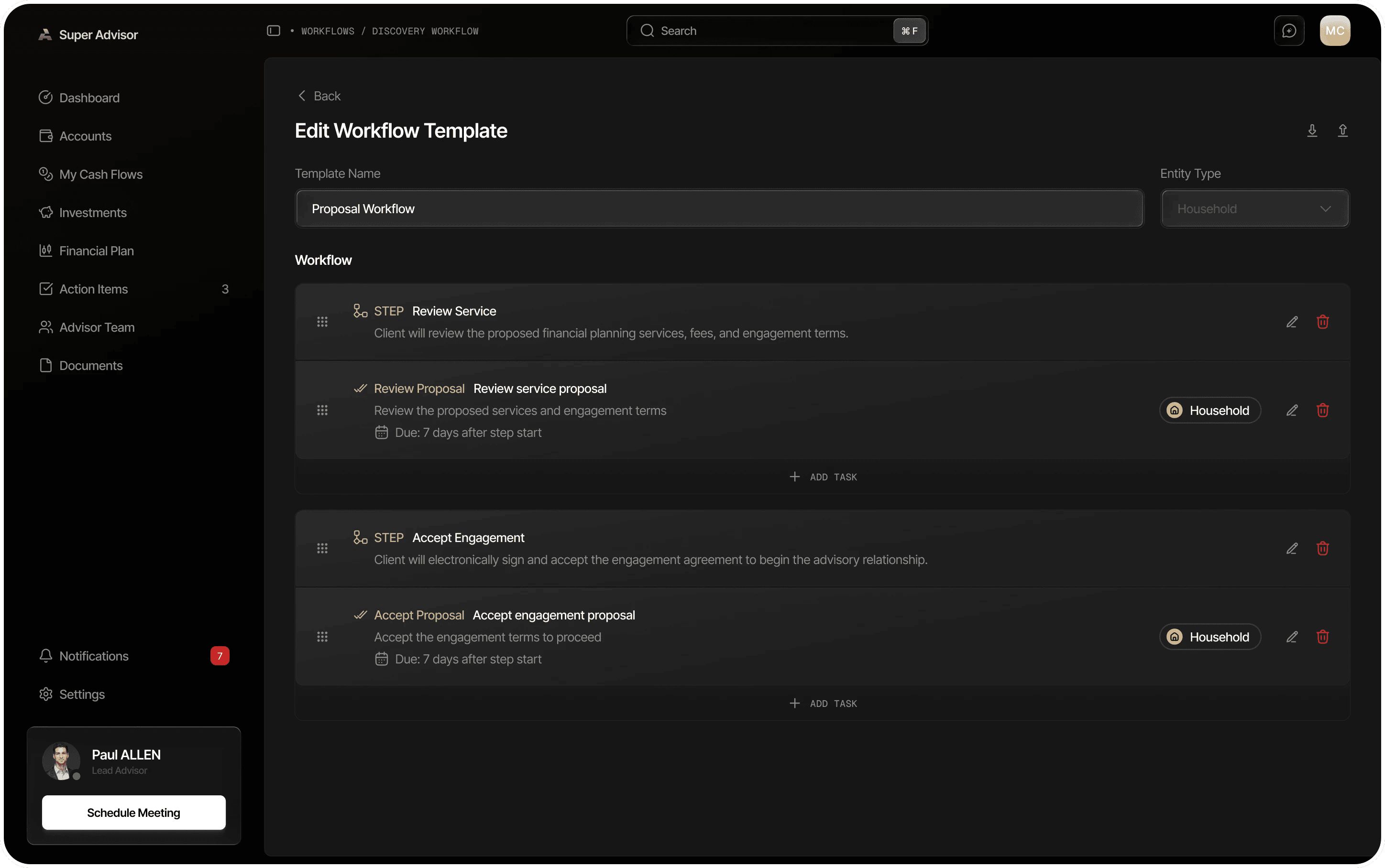The width and height of the screenshot is (1385, 868).
Task: Click Household badge on Accept Proposal task
Action: tap(1210, 637)
